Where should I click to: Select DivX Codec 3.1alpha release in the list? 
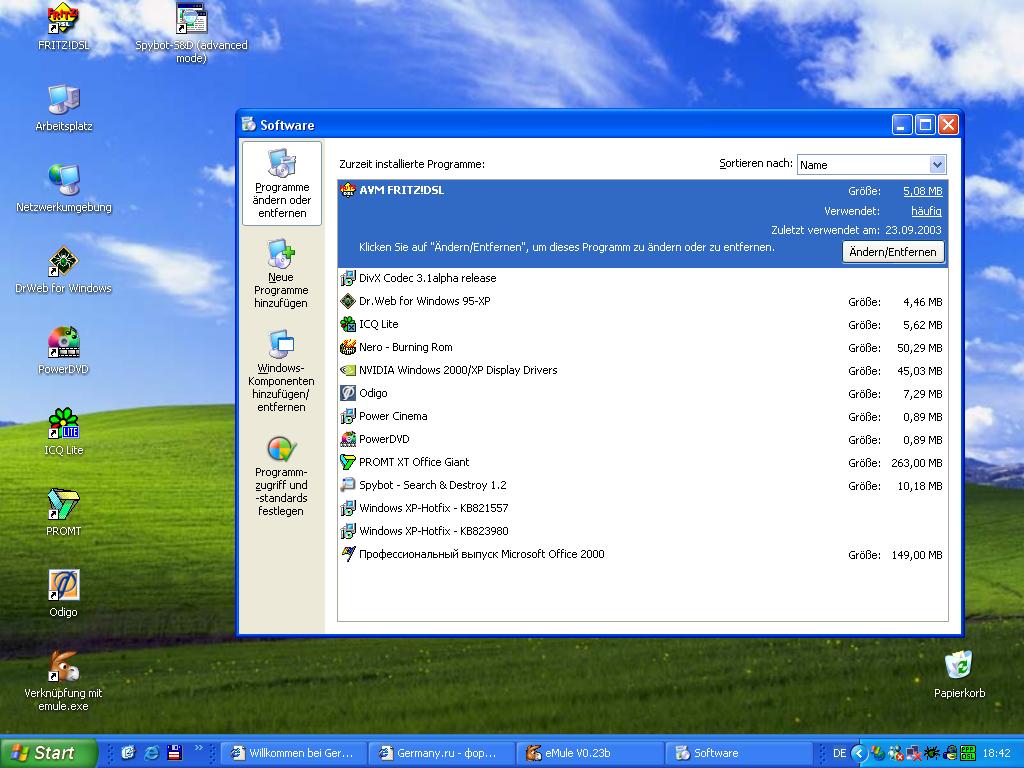(x=643, y=278)
